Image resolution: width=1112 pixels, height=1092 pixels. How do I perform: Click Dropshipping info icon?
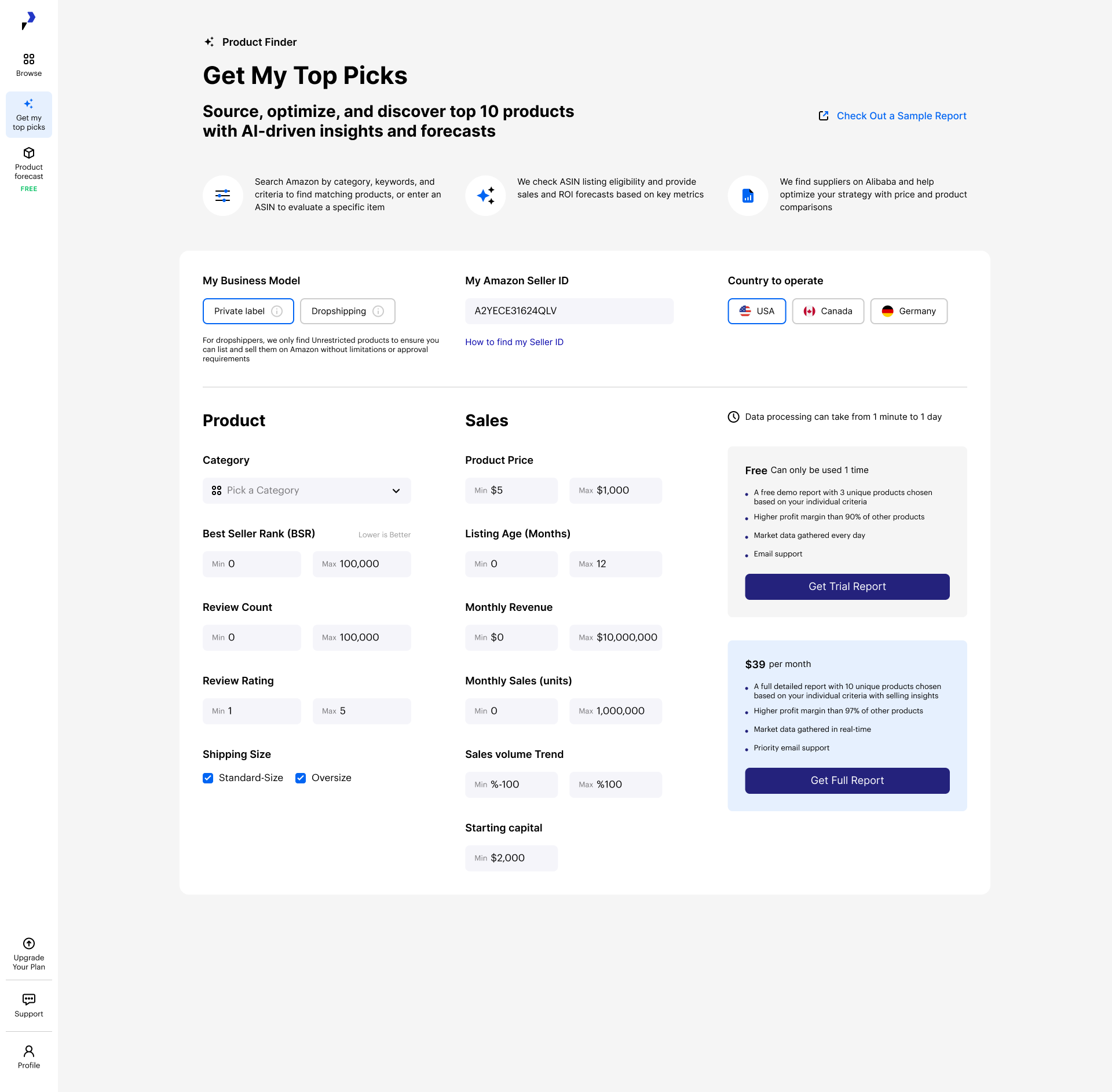(x=378, y=312)
